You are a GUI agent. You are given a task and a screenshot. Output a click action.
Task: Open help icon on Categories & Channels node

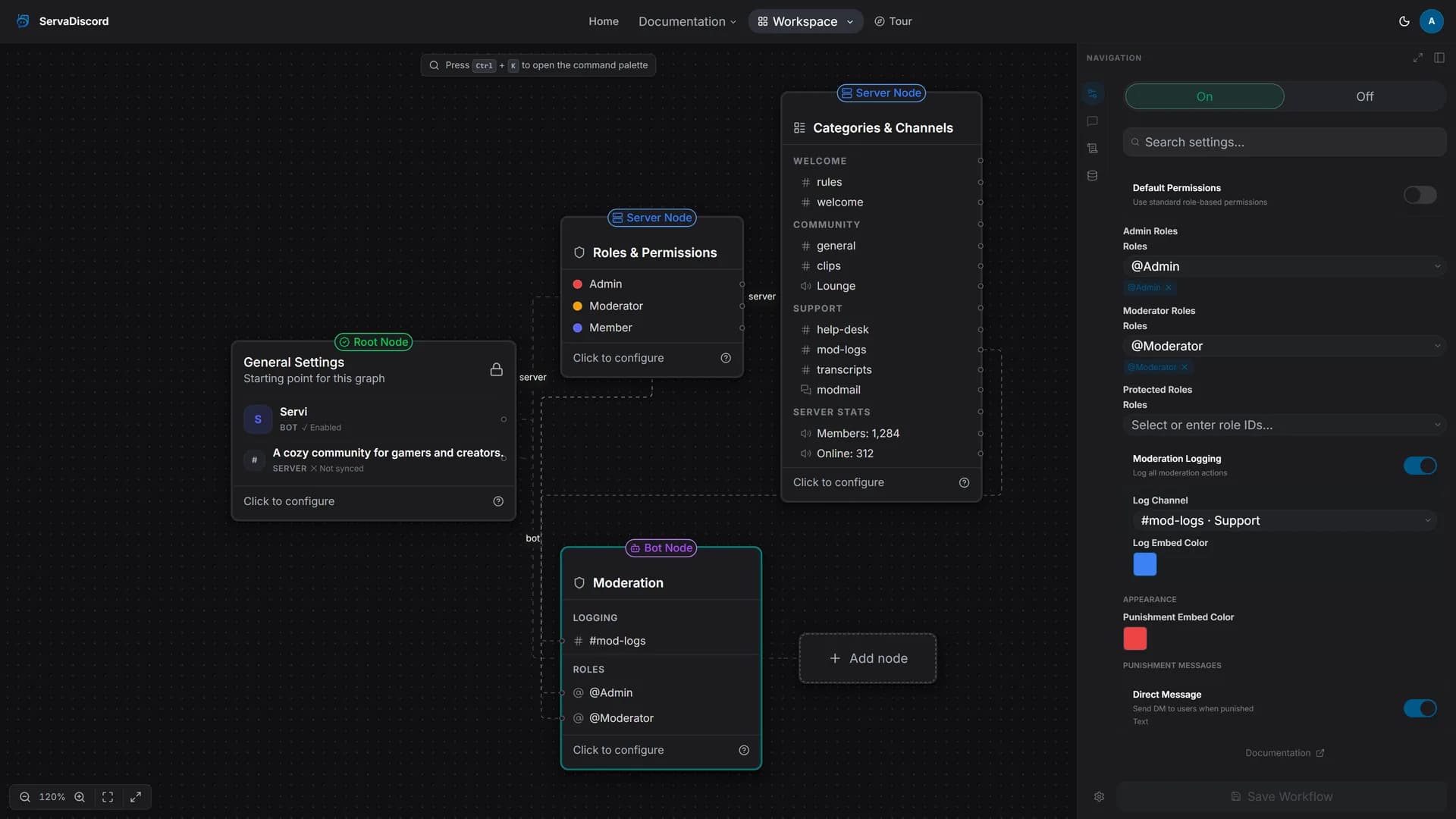964,482
